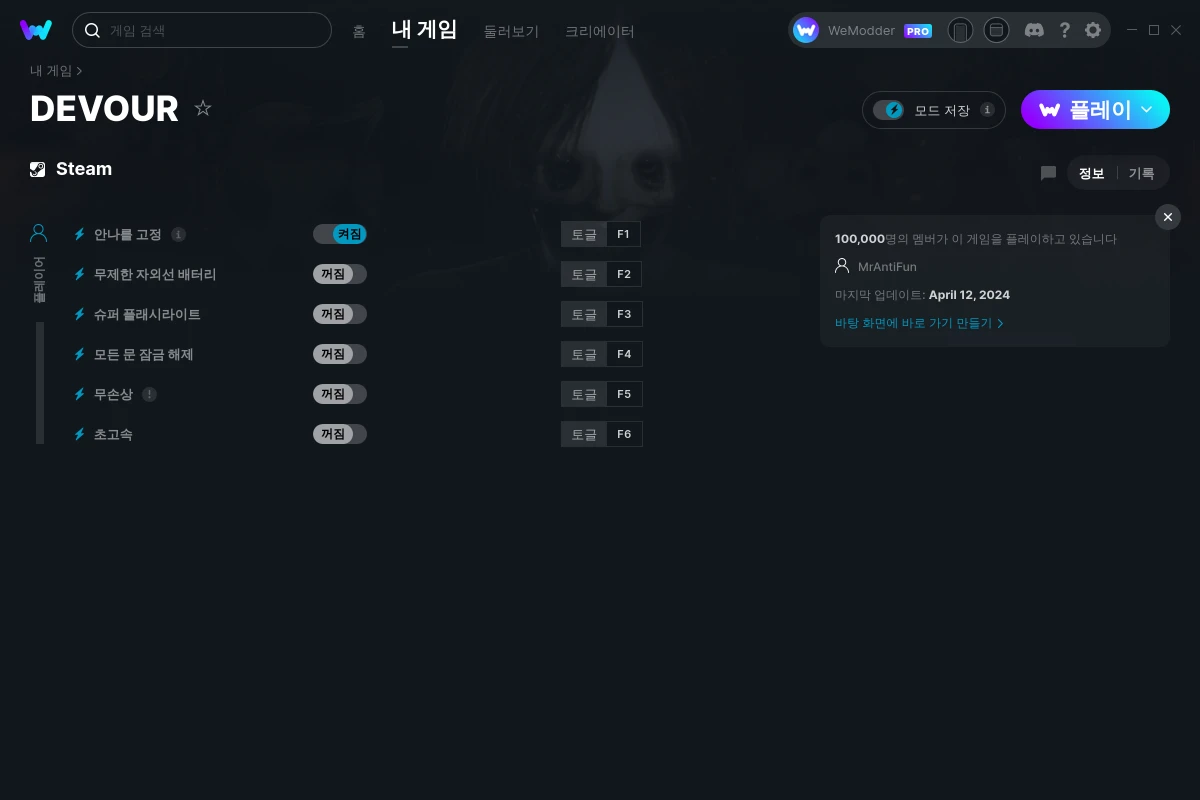Click the chat bubble icon beside 정보
The width and height of the screenshot is (1200, 800).
pyautogui.click(x=1048, y=173)
